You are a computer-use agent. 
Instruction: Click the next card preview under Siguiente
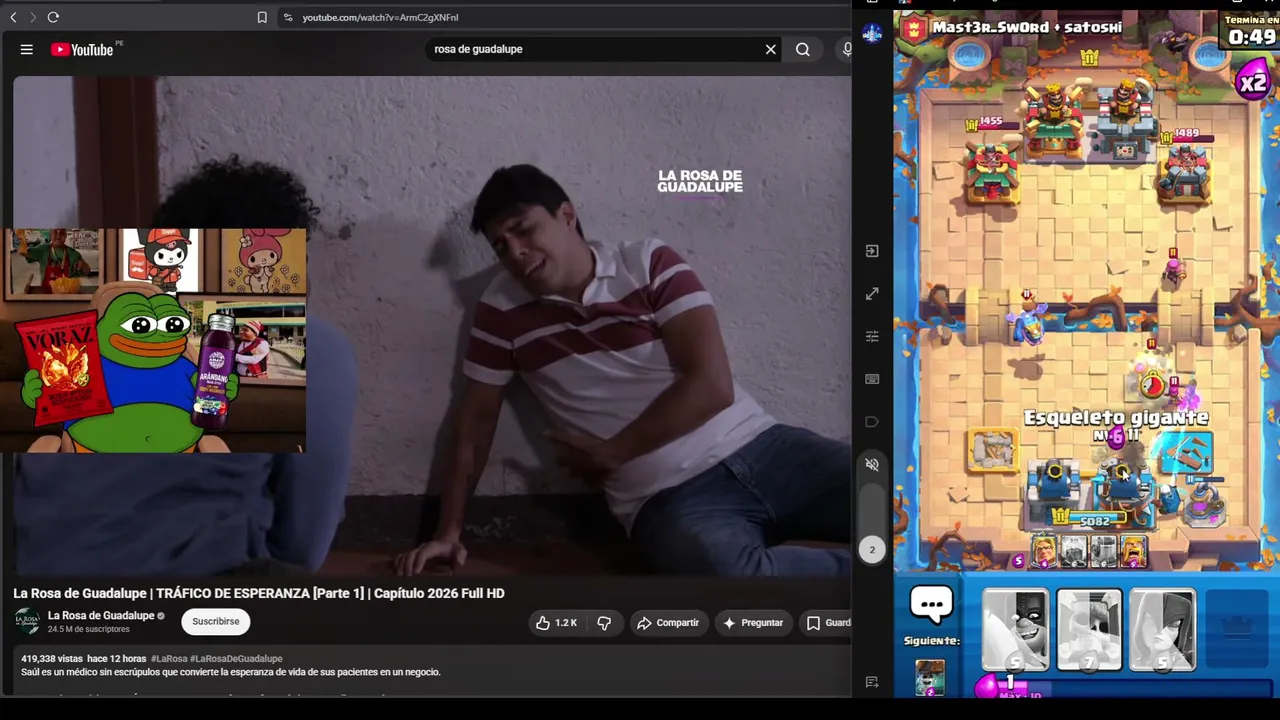tap(930, 677)
